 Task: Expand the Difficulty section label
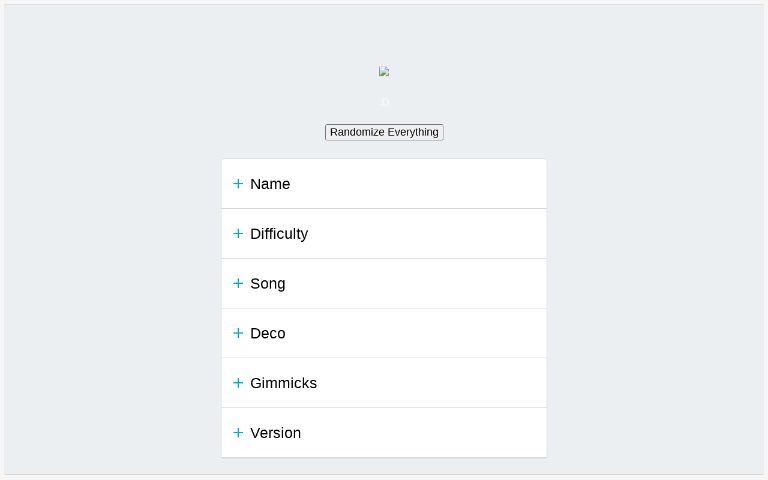(x=279, y=234)
